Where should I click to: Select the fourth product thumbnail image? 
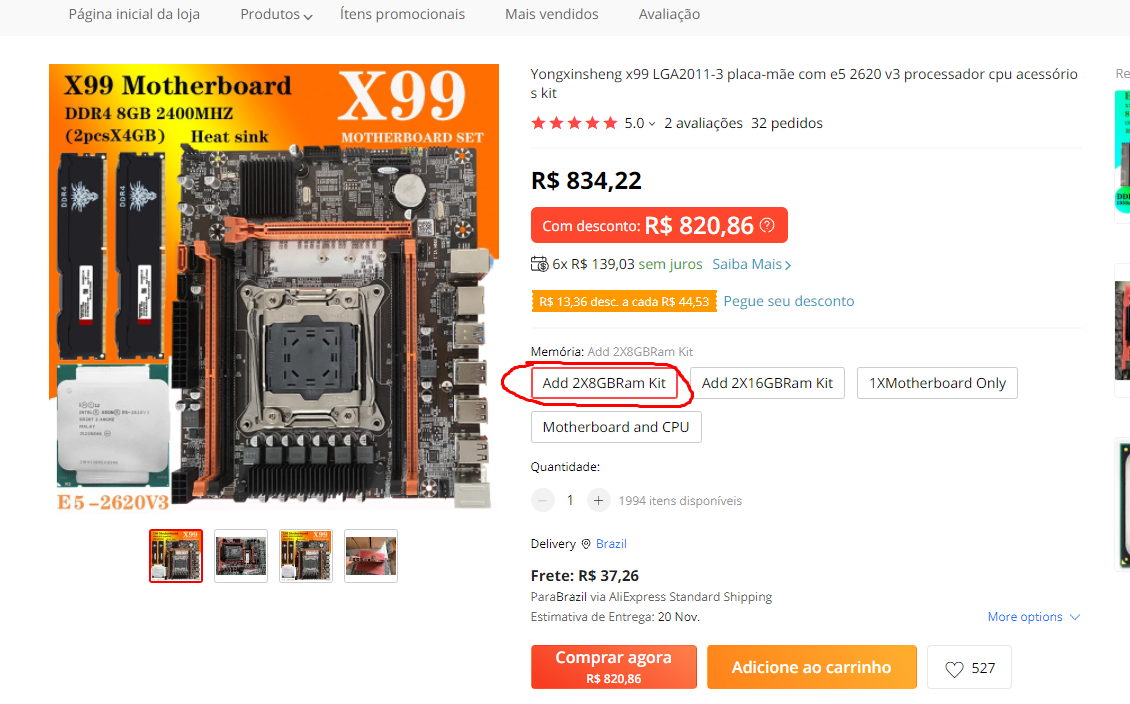[370, 556]
